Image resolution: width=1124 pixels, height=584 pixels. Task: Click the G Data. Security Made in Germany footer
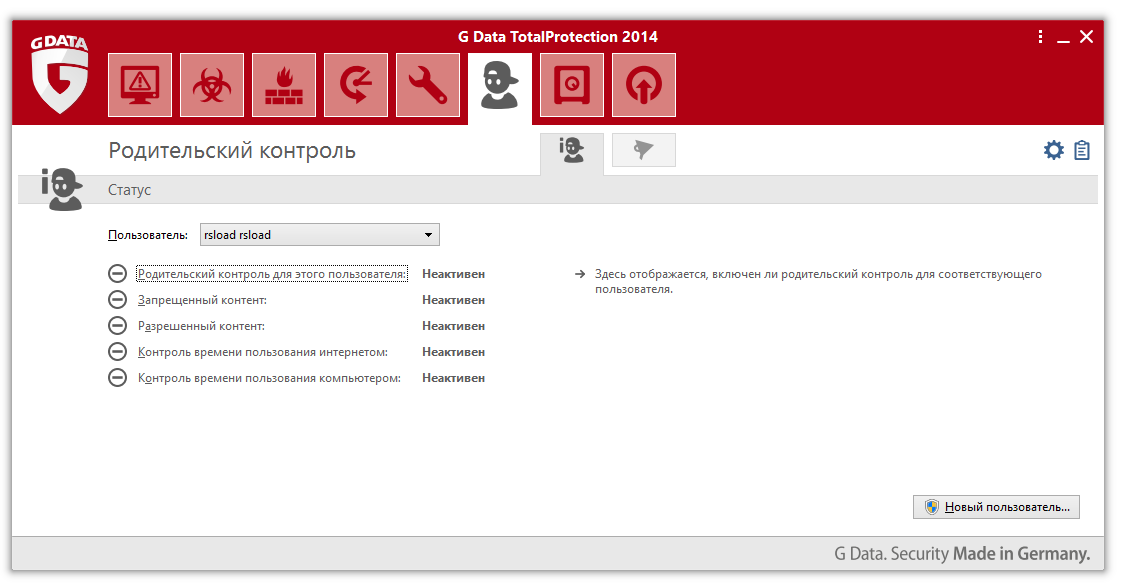[962, 554]
